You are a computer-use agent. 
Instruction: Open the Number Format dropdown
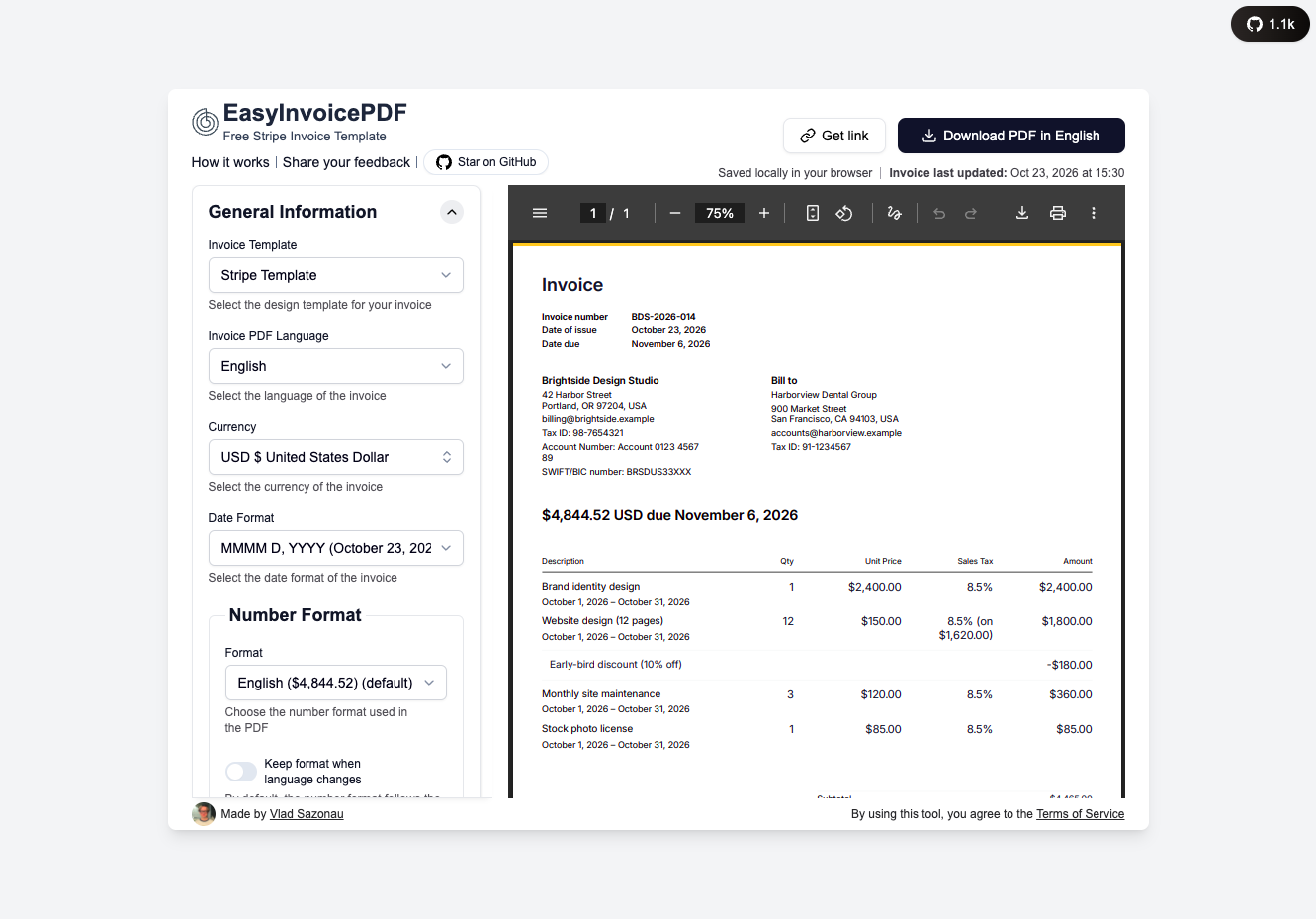[x=336, y=683]
